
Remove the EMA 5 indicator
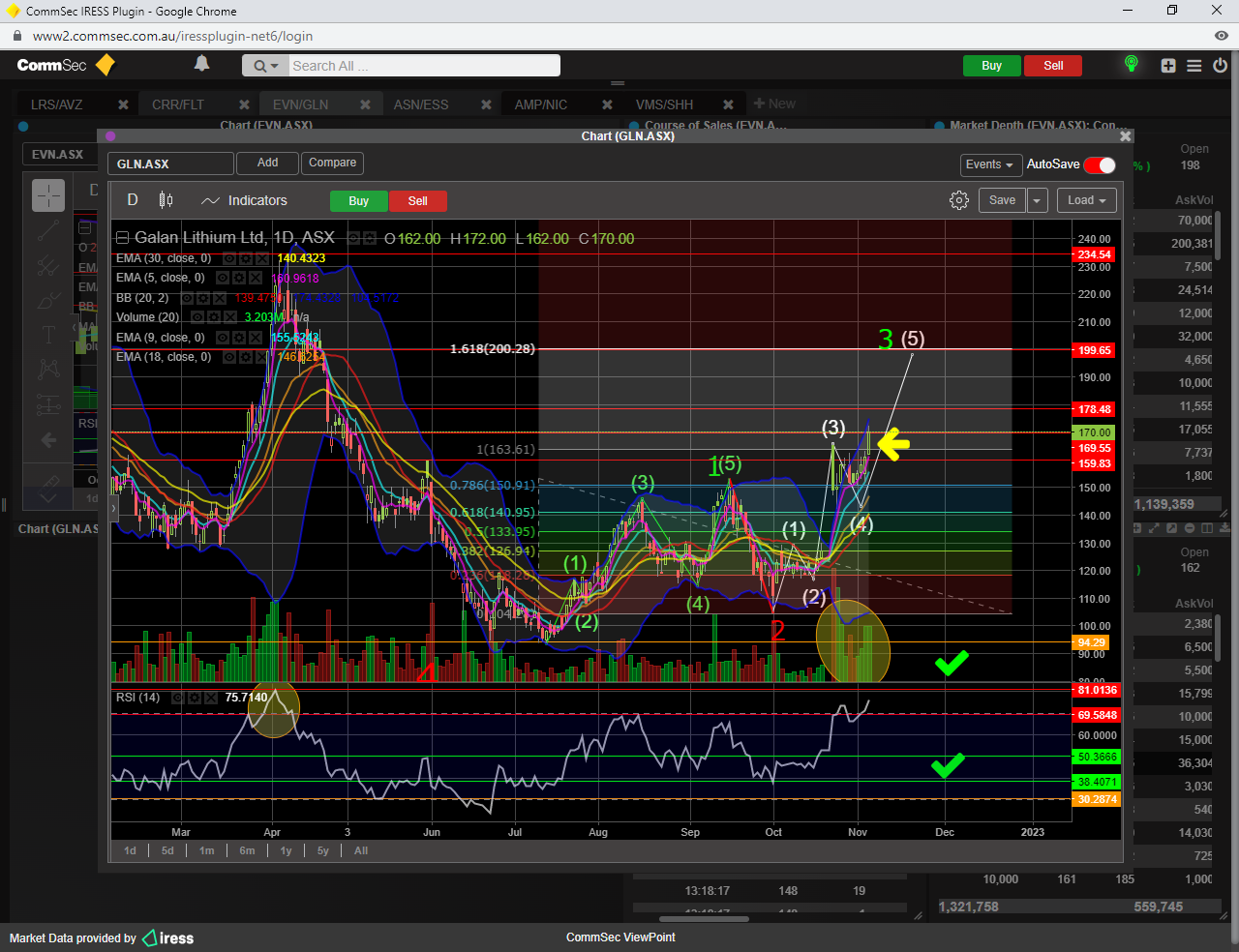[256, 279]
